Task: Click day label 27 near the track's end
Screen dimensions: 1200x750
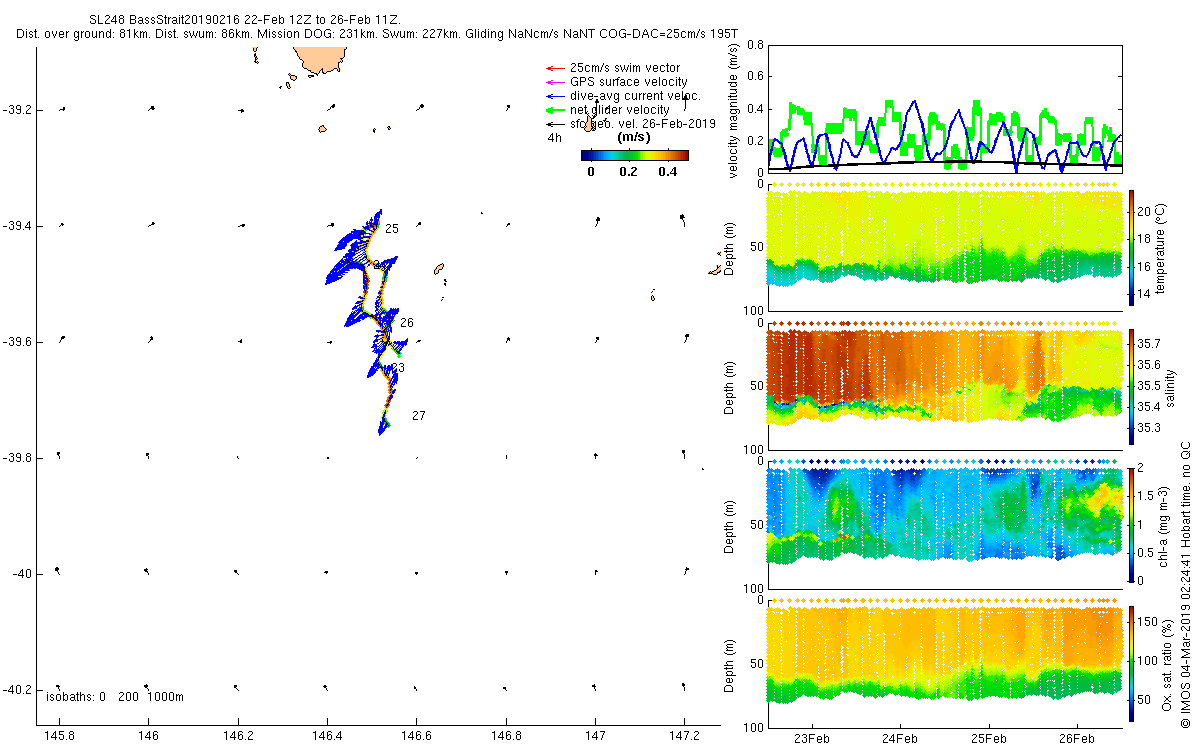Action: 419,415
